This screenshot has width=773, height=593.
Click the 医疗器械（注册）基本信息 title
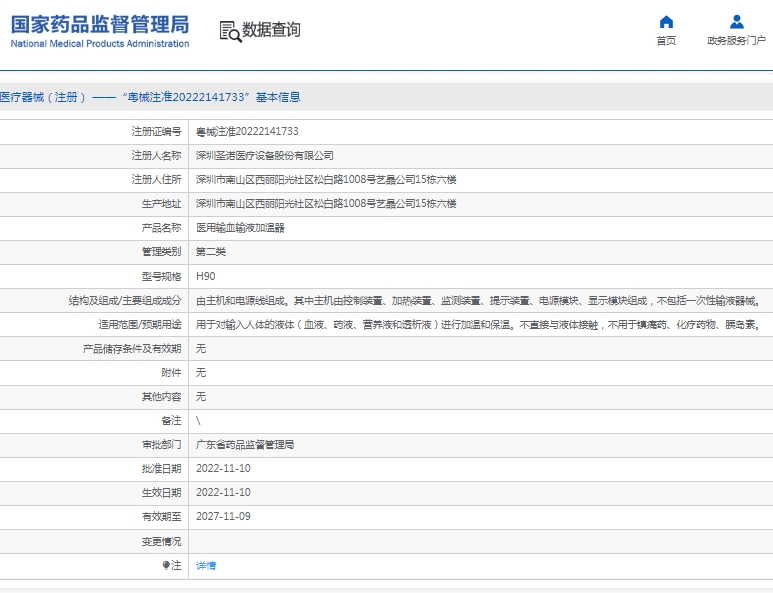pyautogui.click(x=150, y=97)
